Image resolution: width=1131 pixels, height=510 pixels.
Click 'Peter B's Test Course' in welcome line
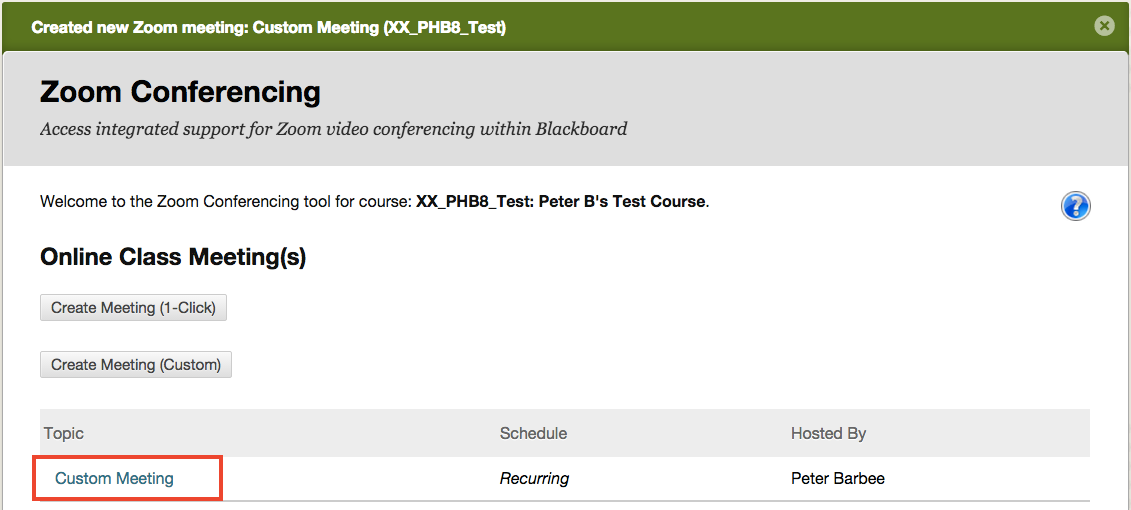point(622,202)
